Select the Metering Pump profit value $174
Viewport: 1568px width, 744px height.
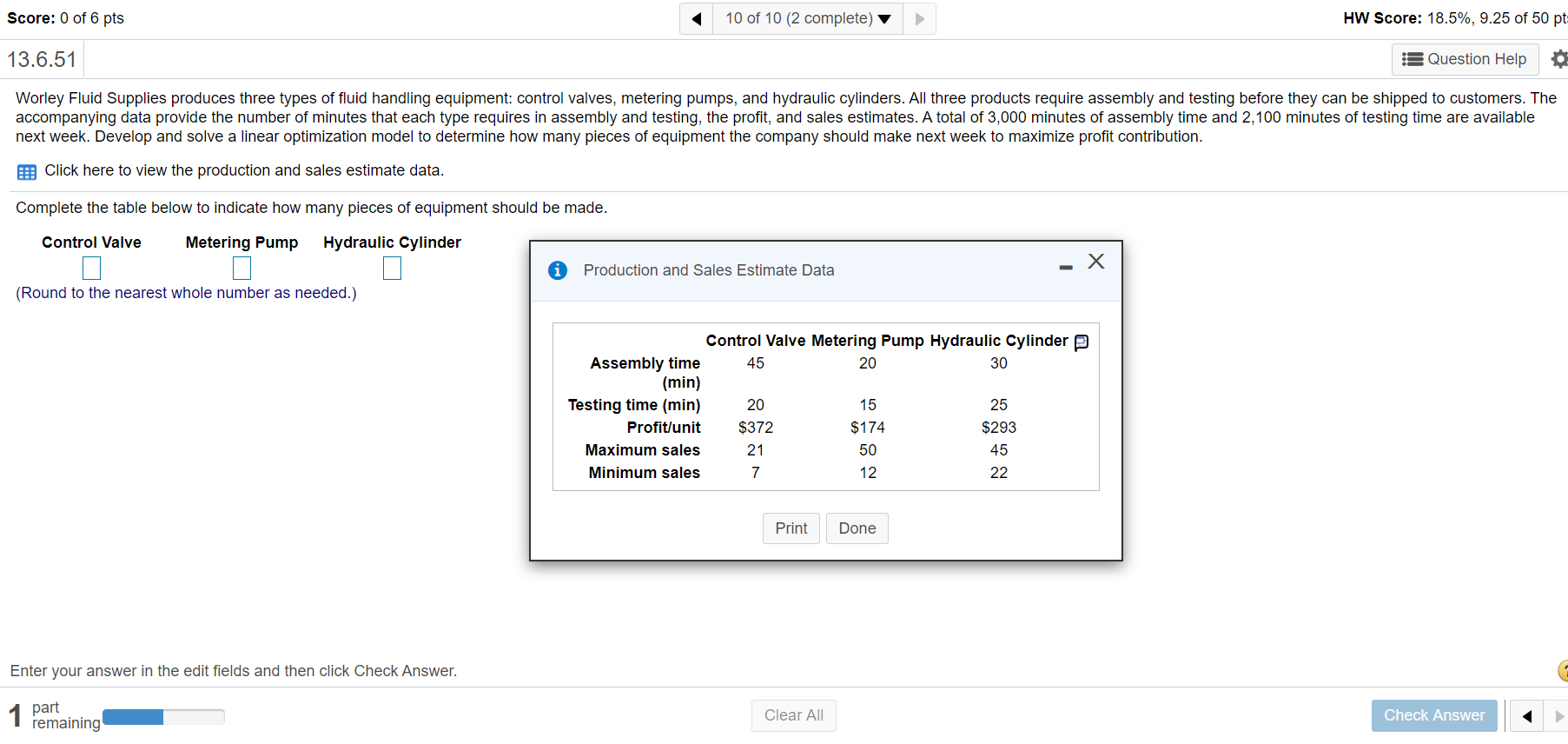pyautogui.click(x=868, y=428)
